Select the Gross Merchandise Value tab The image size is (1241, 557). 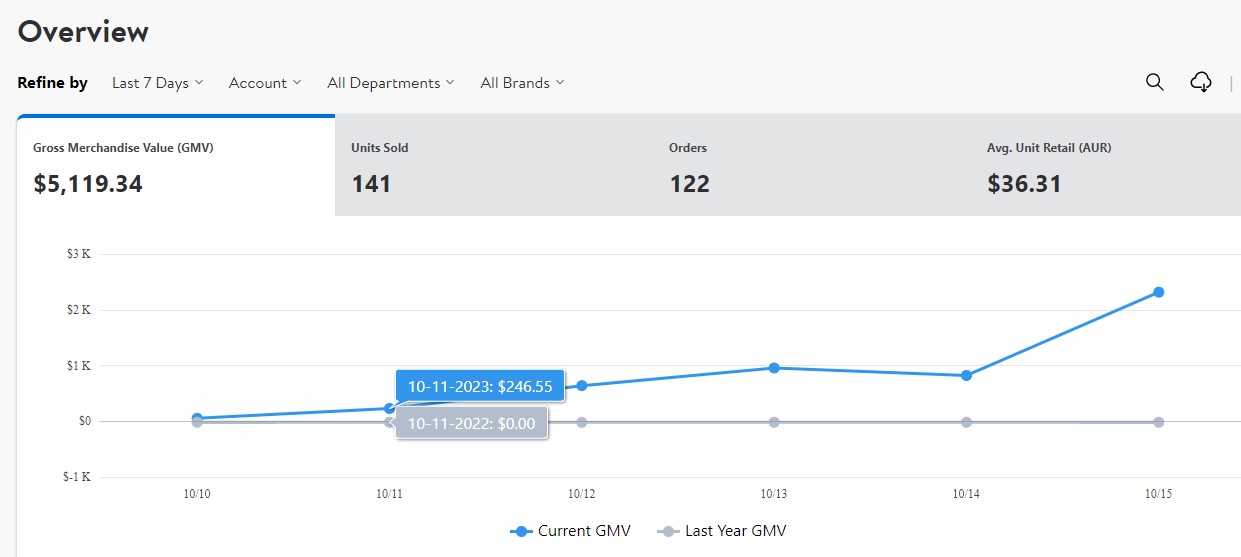(176, 166)
